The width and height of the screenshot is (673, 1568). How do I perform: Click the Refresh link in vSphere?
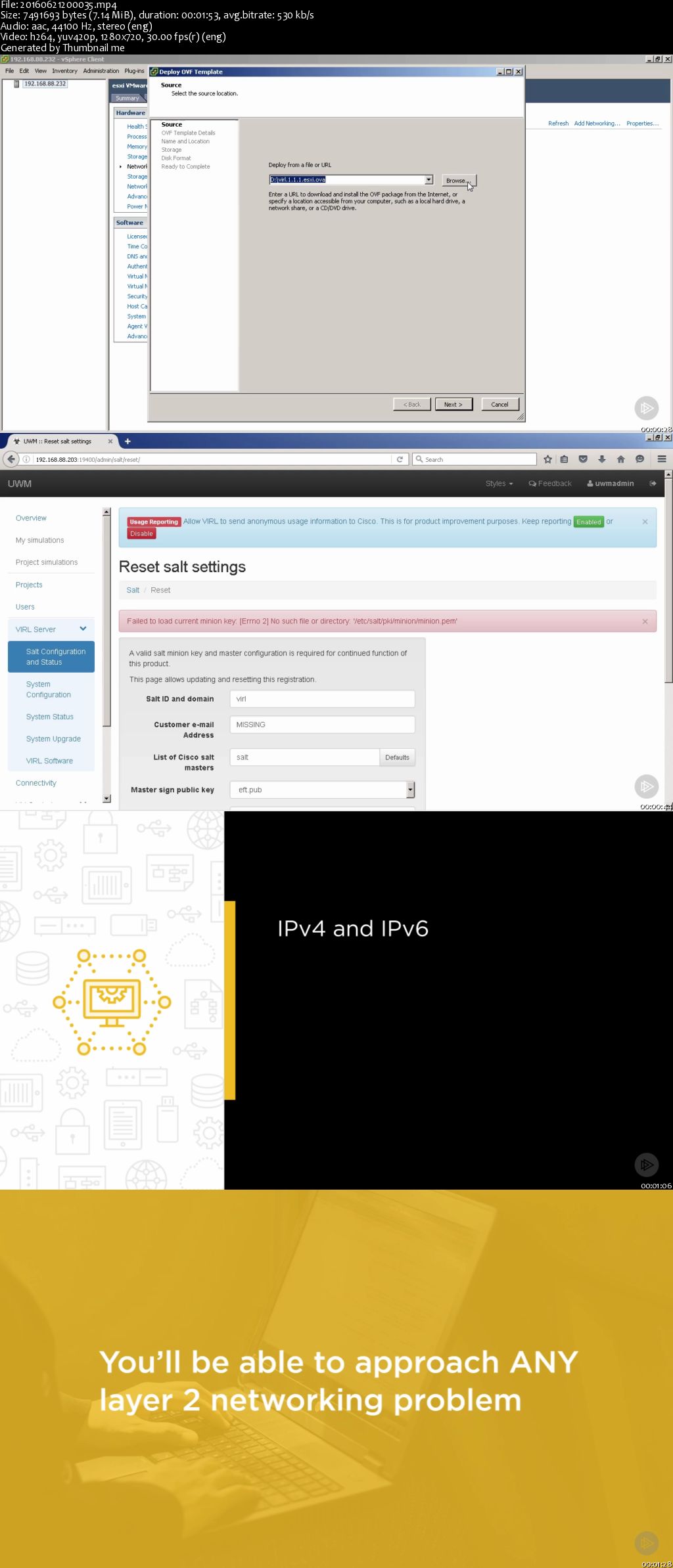point(558,123)
